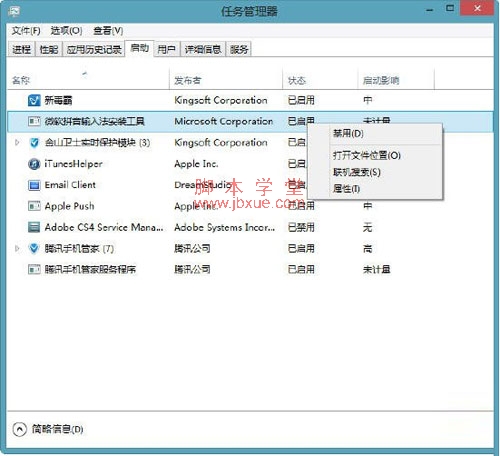This screenshot has width=500, height=456.
Task: Choose 打开文件位置(O) in context menu
Action: pos(367,155)
